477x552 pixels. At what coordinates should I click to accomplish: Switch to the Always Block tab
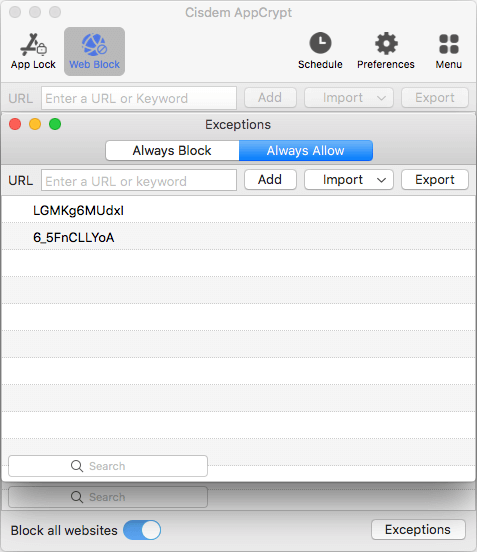point(172,151)
